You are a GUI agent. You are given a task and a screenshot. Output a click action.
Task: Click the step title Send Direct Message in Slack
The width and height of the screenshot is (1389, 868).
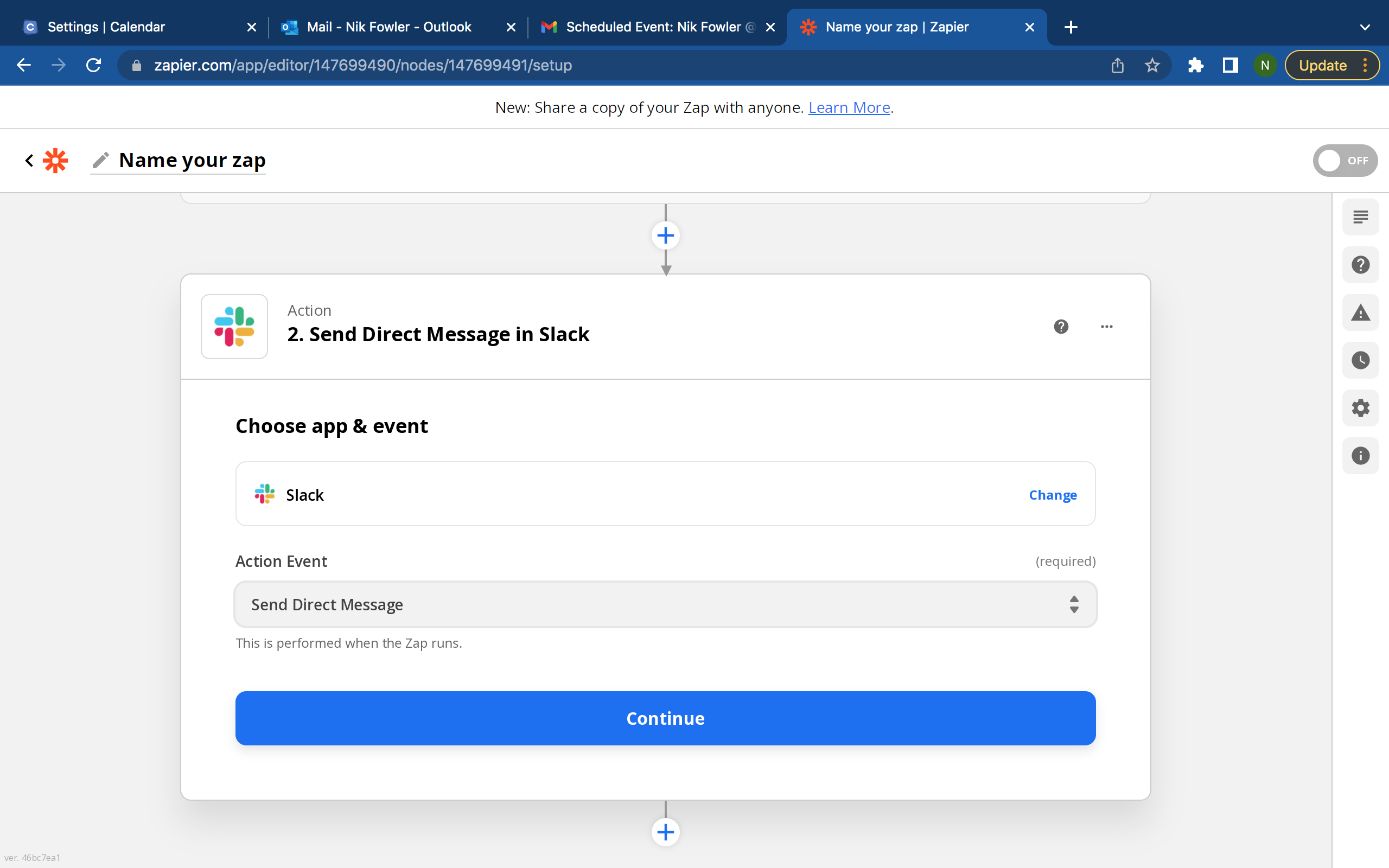click(438, 334)
